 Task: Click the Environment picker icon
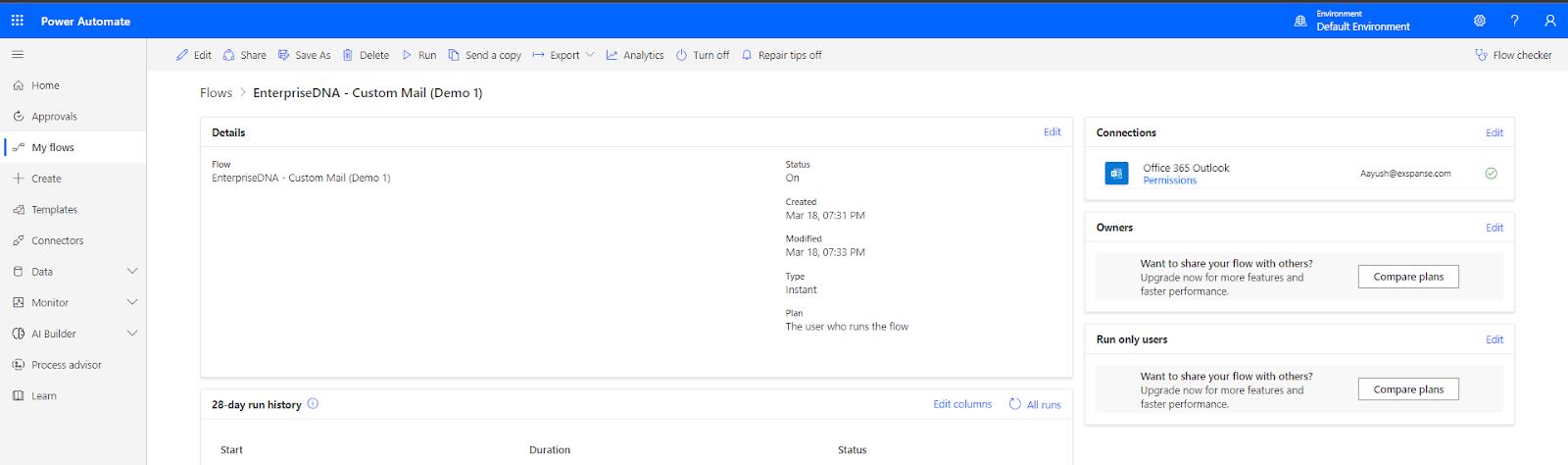pos(1300,21)
